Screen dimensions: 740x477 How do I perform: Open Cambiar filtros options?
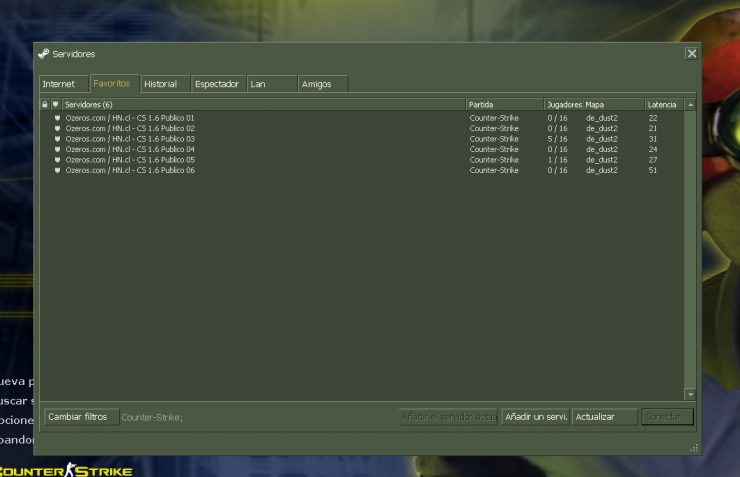81,417
